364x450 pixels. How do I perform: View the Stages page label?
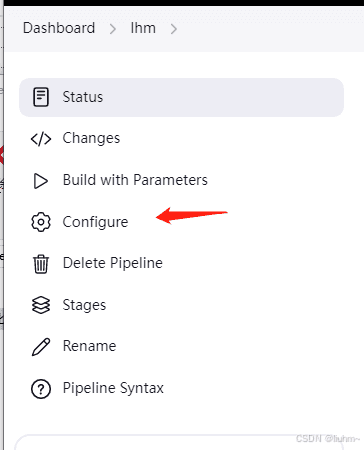point(84,305)
